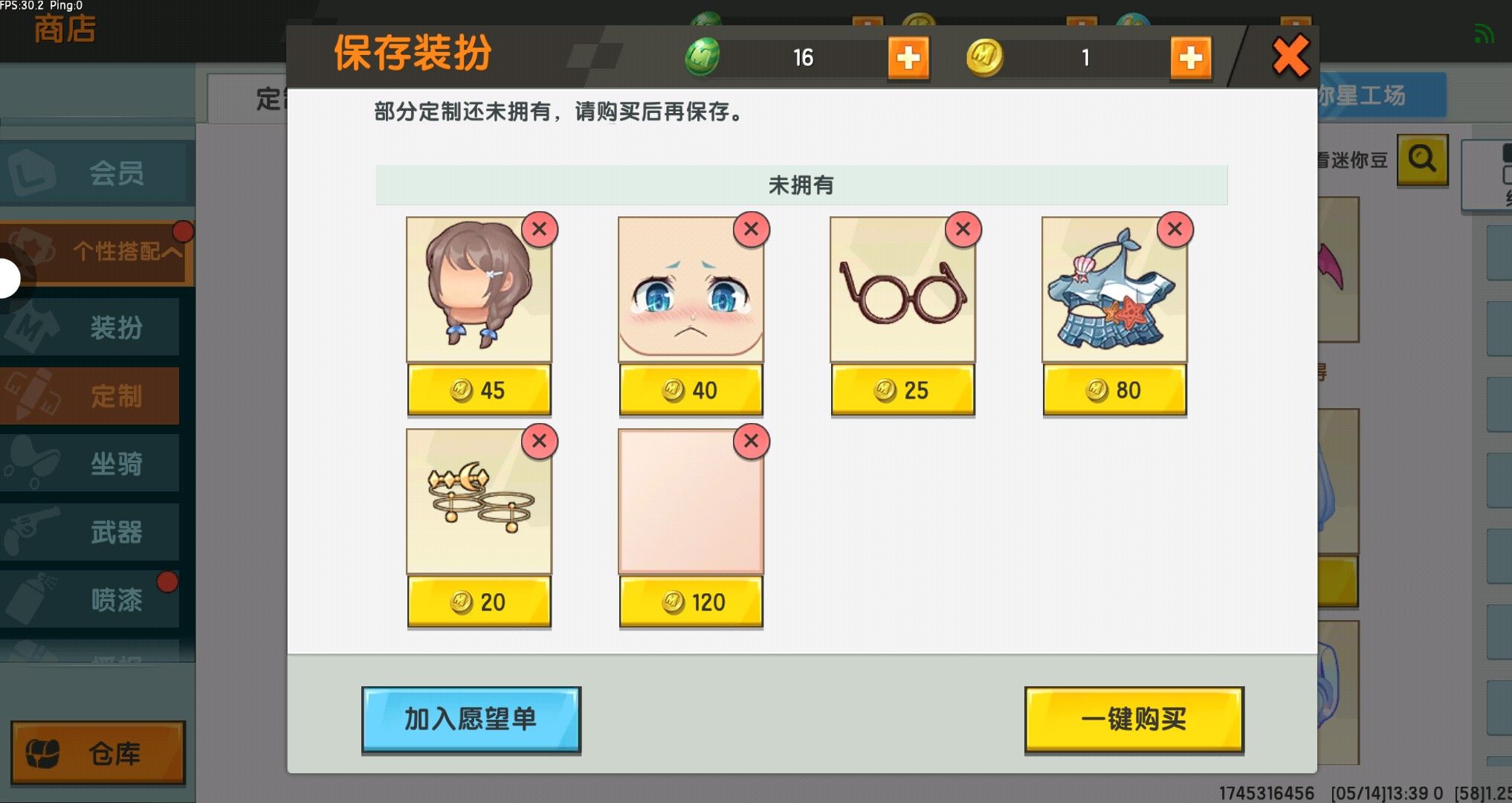The height and width of the screenshot is (803, 1512).
Task: Remove the round glasses item
Action: tap(963, 230)
